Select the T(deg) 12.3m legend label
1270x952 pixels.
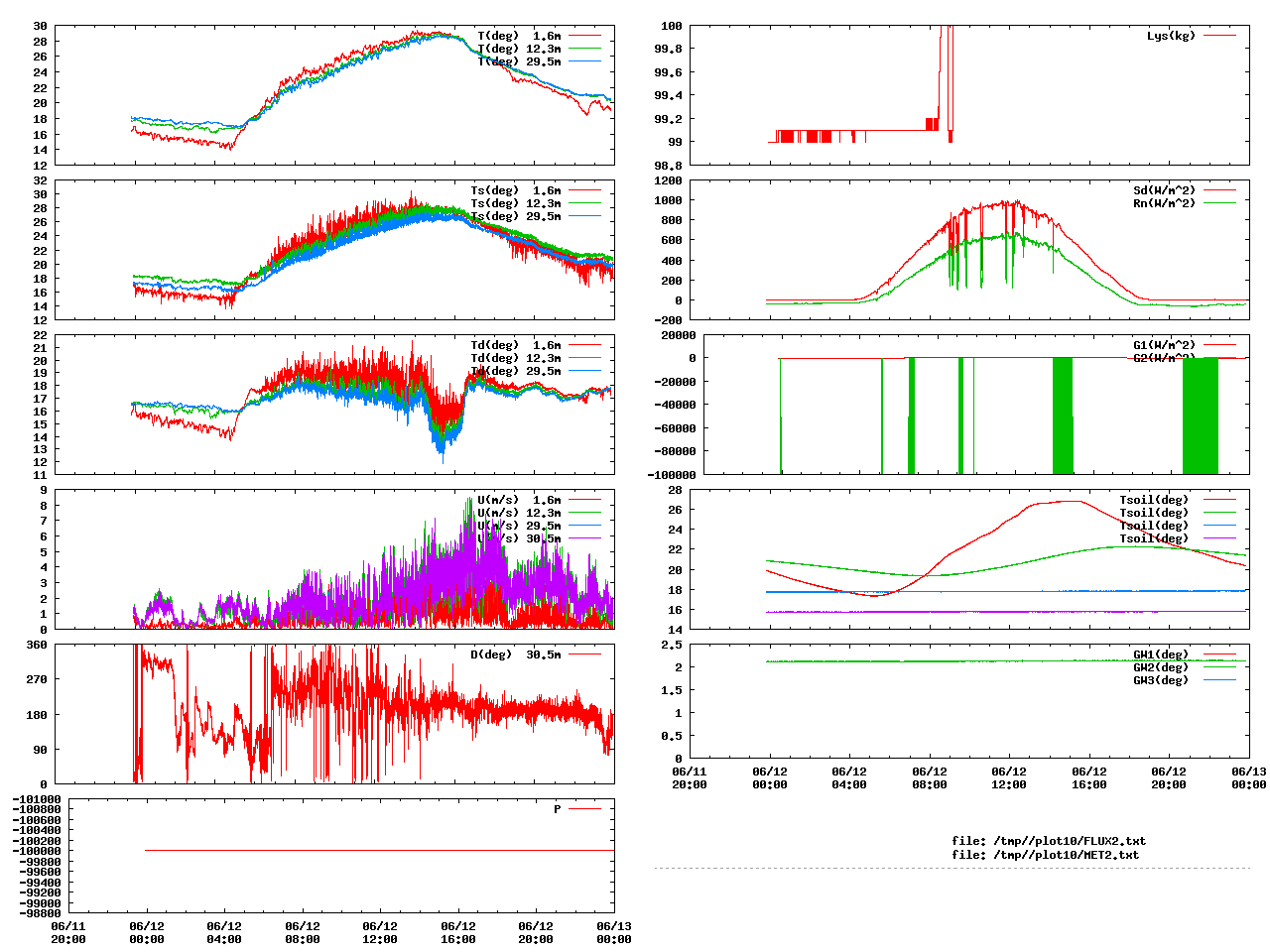coord(519,49)
